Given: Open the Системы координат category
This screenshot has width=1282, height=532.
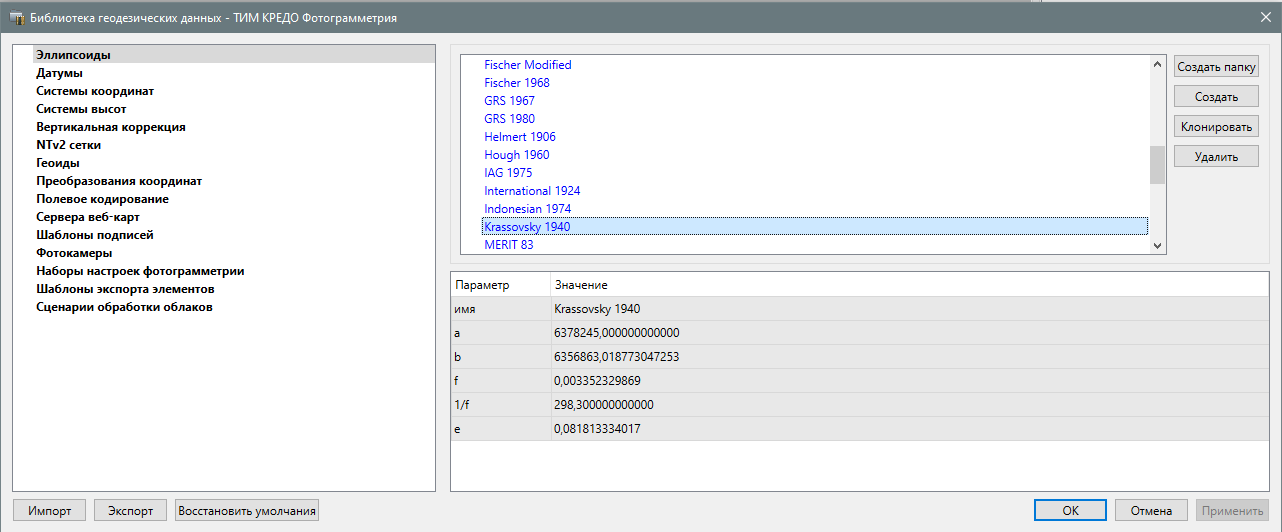Looking at the screenshot, I should 95,91.
